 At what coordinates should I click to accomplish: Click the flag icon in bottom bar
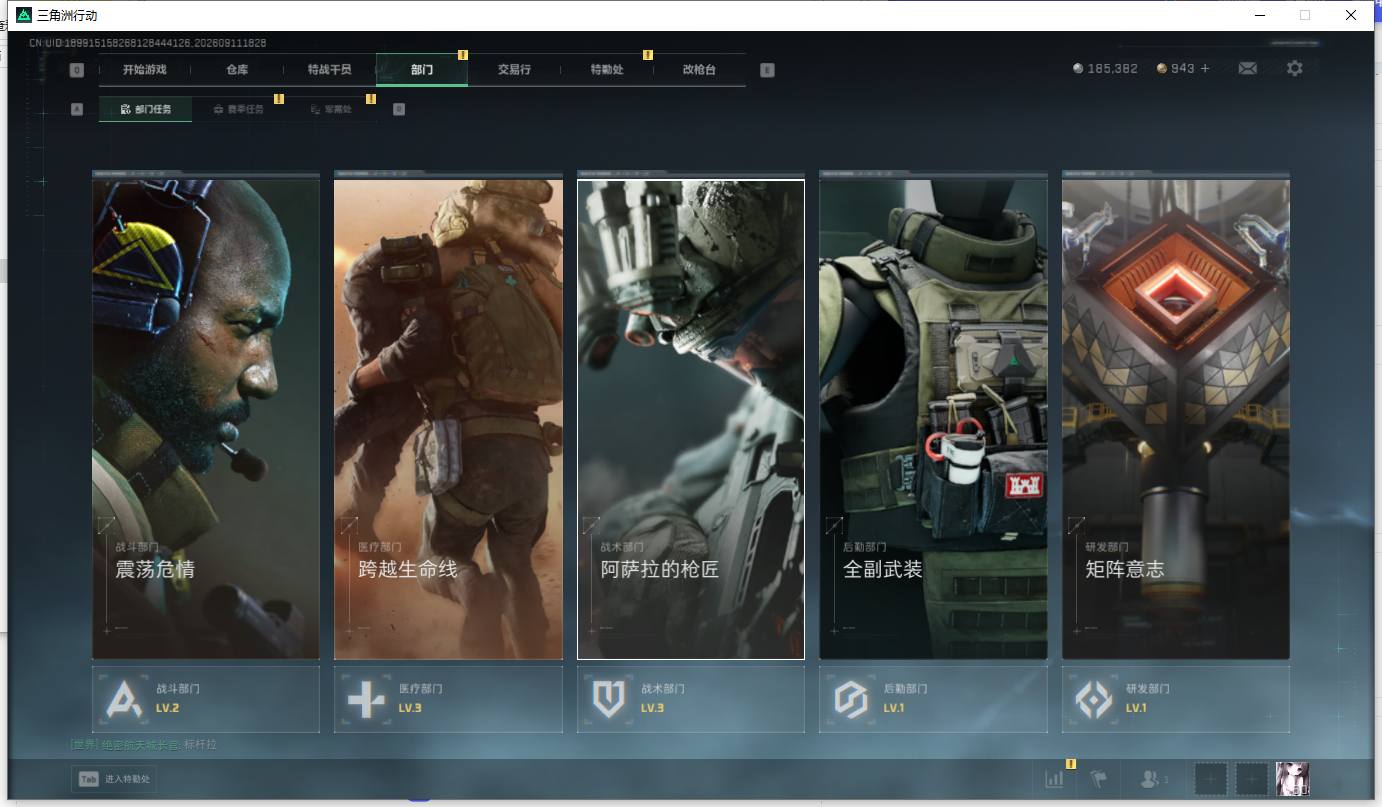1099,779
